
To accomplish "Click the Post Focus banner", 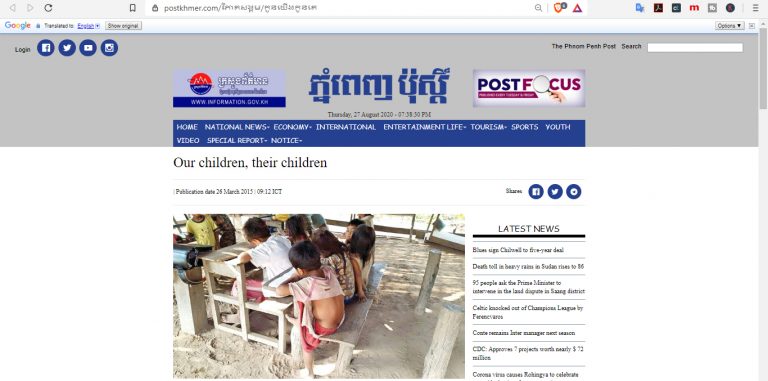I will point(529,88).
